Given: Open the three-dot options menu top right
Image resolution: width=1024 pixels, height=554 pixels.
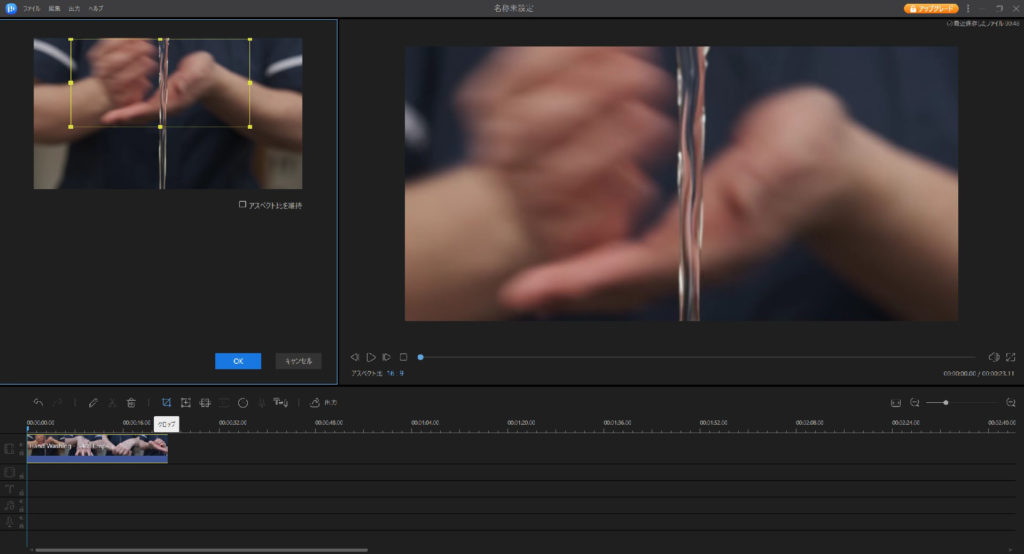Looking at the screenshot, I should [968, 8].
